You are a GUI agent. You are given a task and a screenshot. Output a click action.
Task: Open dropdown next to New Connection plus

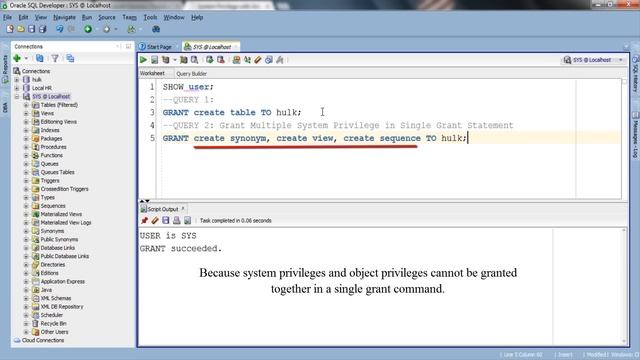tap(26, 58)
